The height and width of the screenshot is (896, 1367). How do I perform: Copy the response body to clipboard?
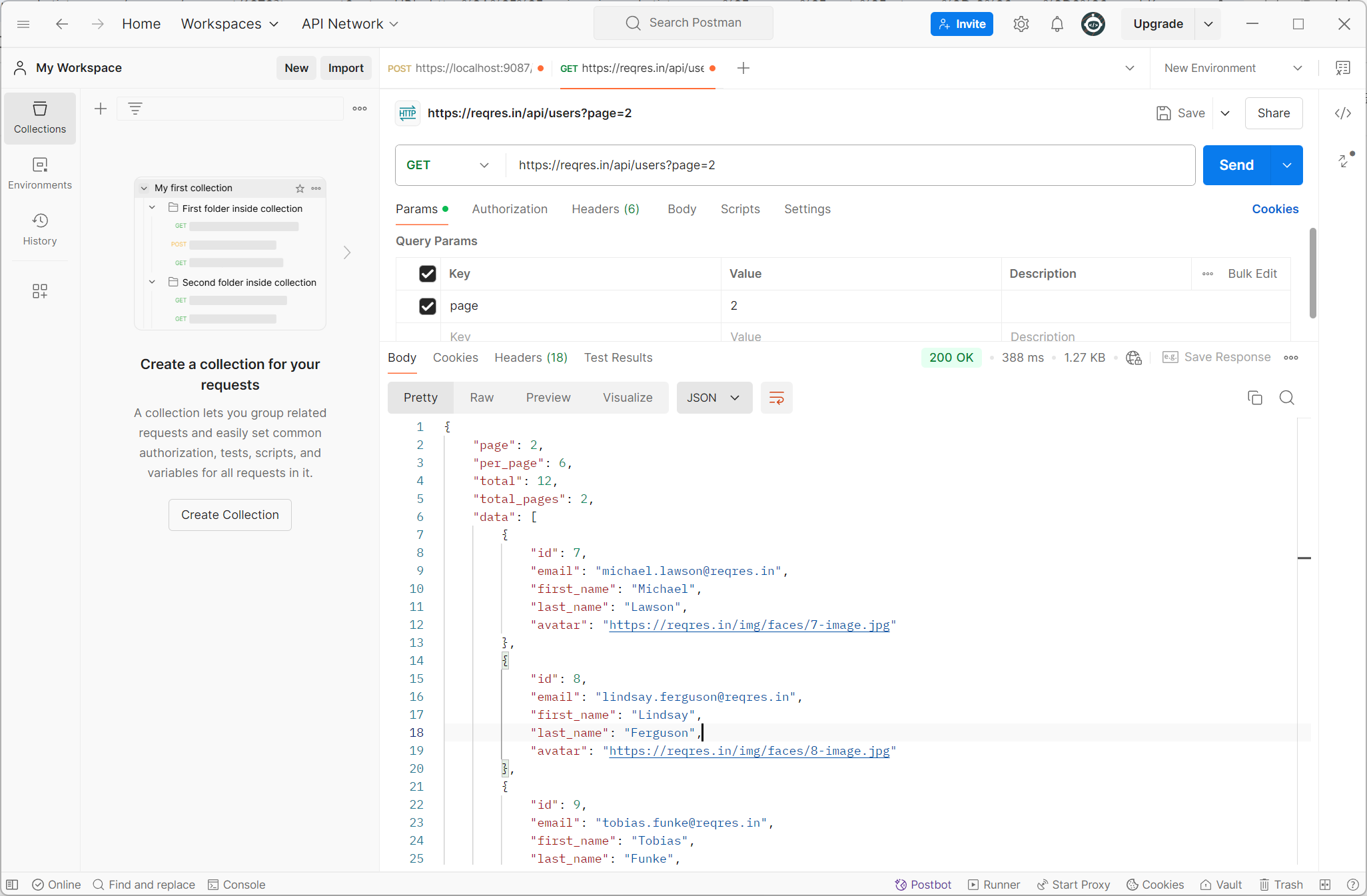(1254, 398)
